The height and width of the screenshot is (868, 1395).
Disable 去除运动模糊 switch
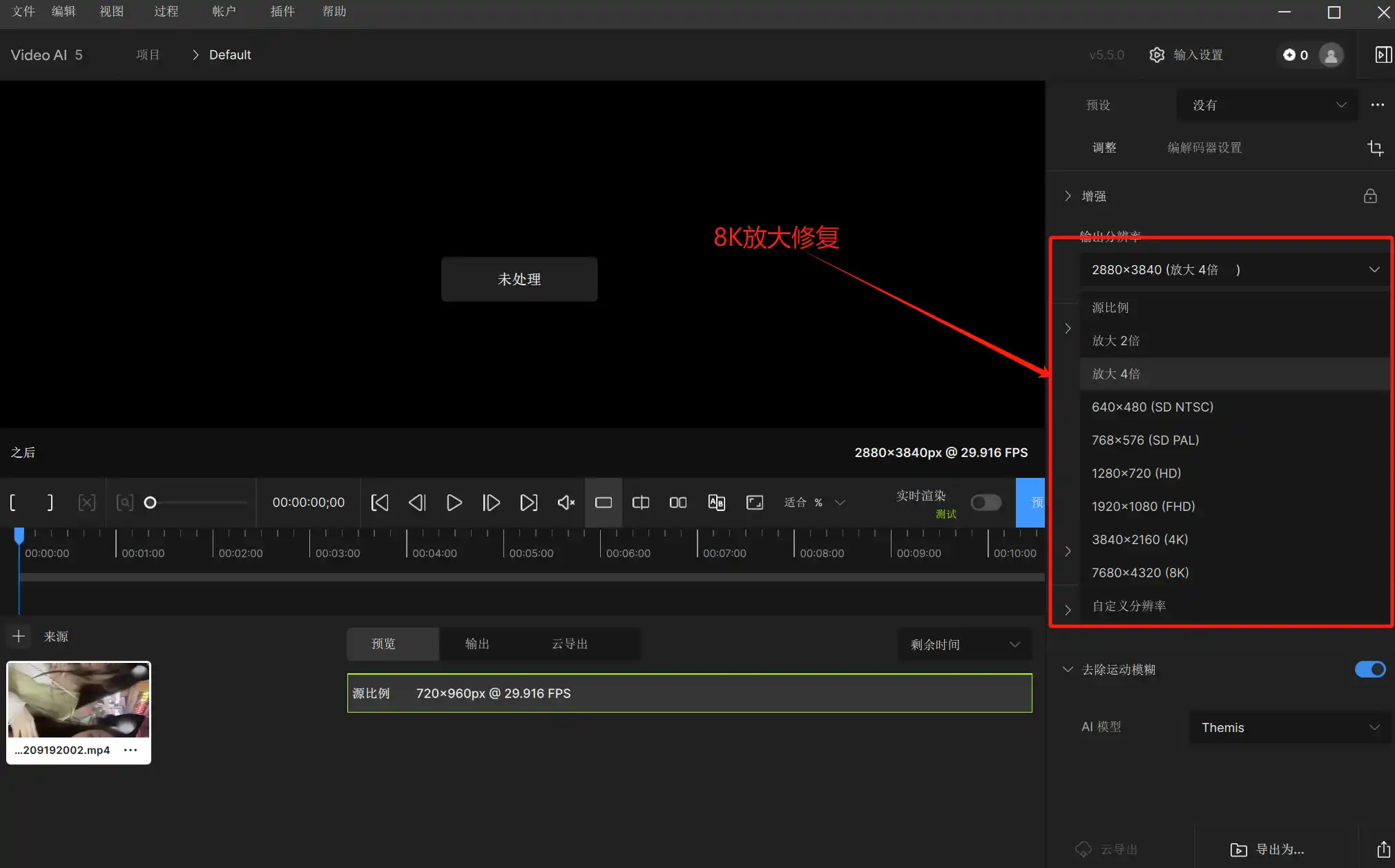point(1370,669)
